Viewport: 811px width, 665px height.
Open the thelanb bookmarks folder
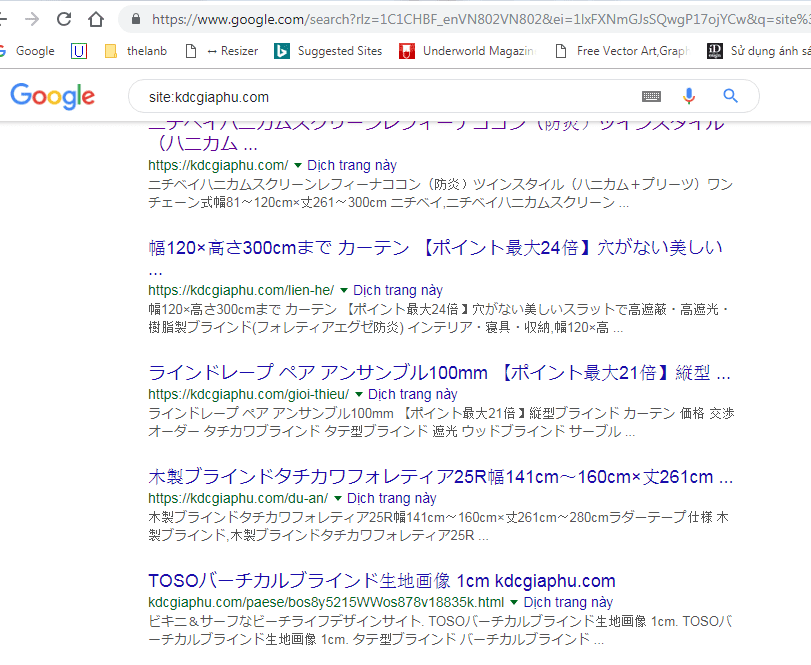(x=138, y=51)
